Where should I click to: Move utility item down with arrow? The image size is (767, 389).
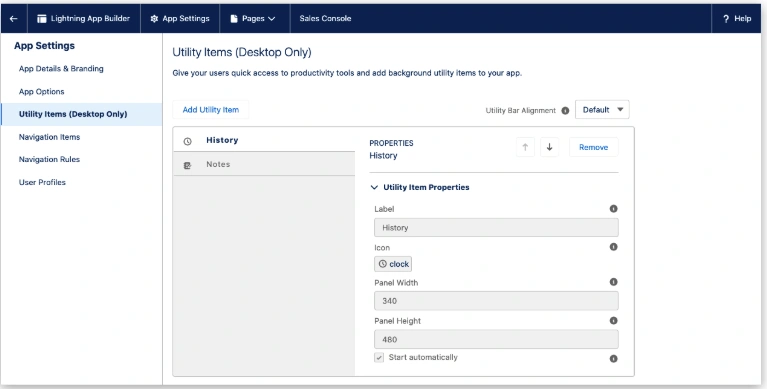[x=549, y=147]
